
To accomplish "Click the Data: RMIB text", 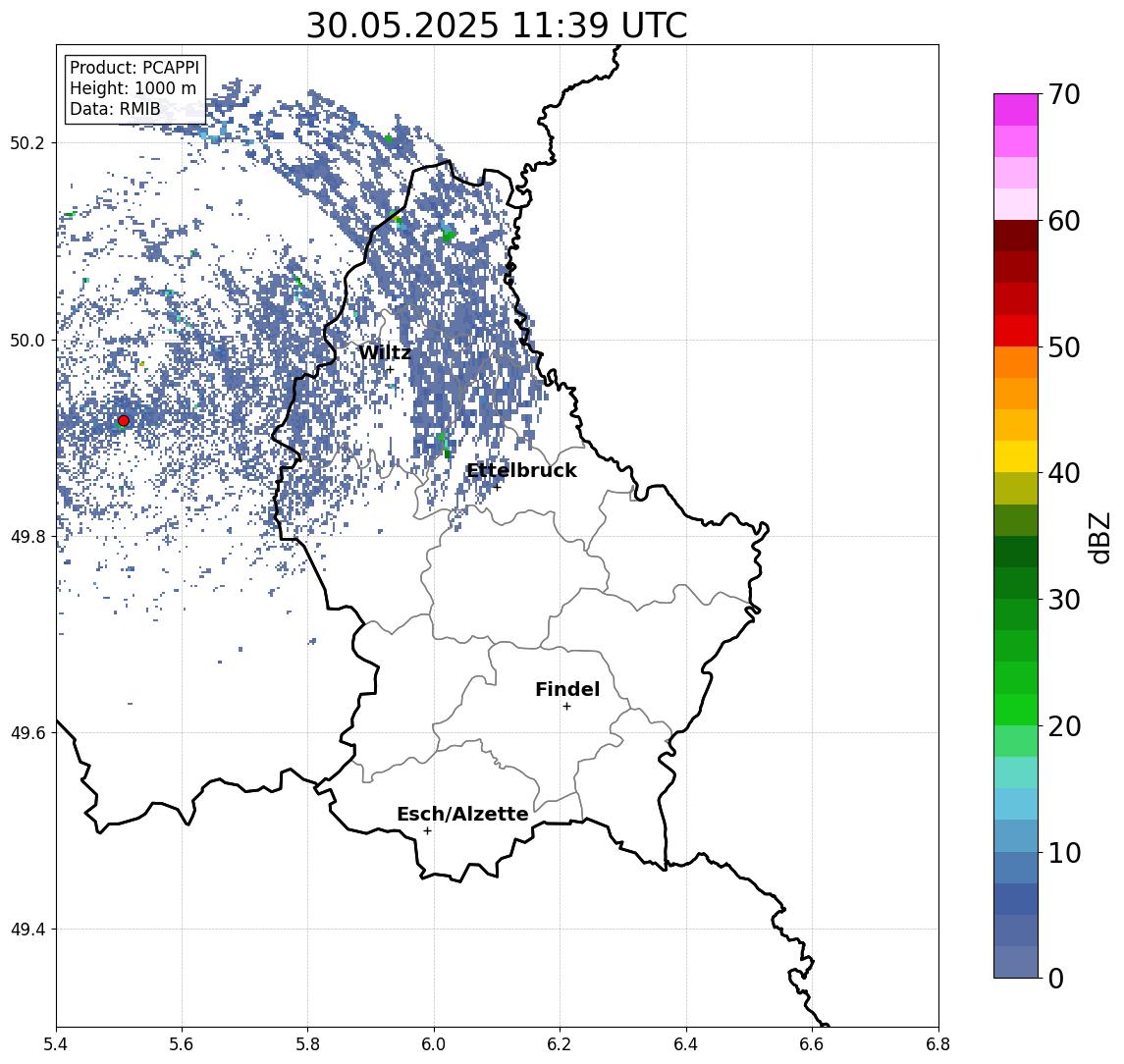I will coord(115,109).
